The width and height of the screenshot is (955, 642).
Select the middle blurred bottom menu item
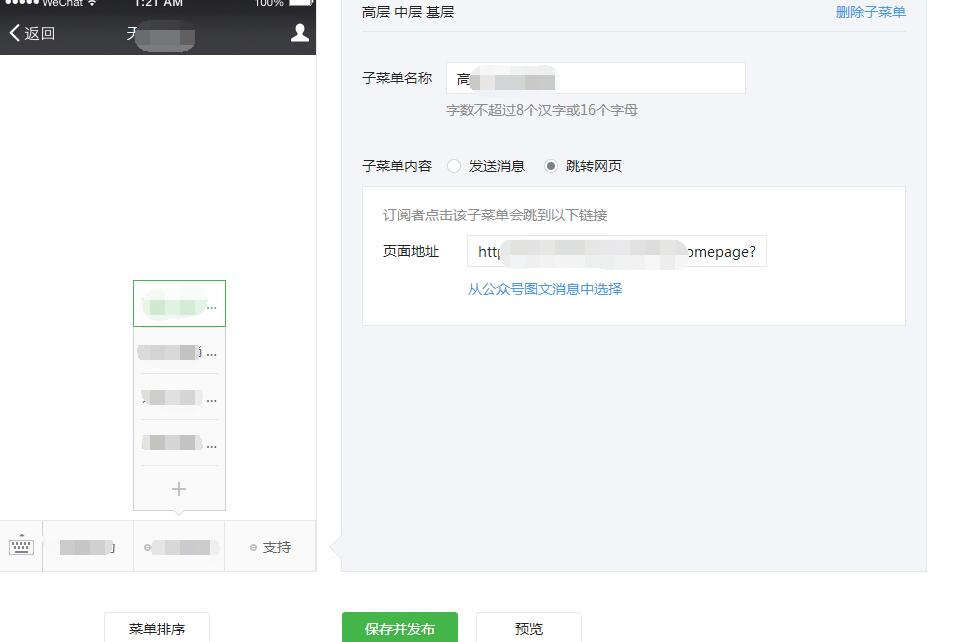(179, 547)
